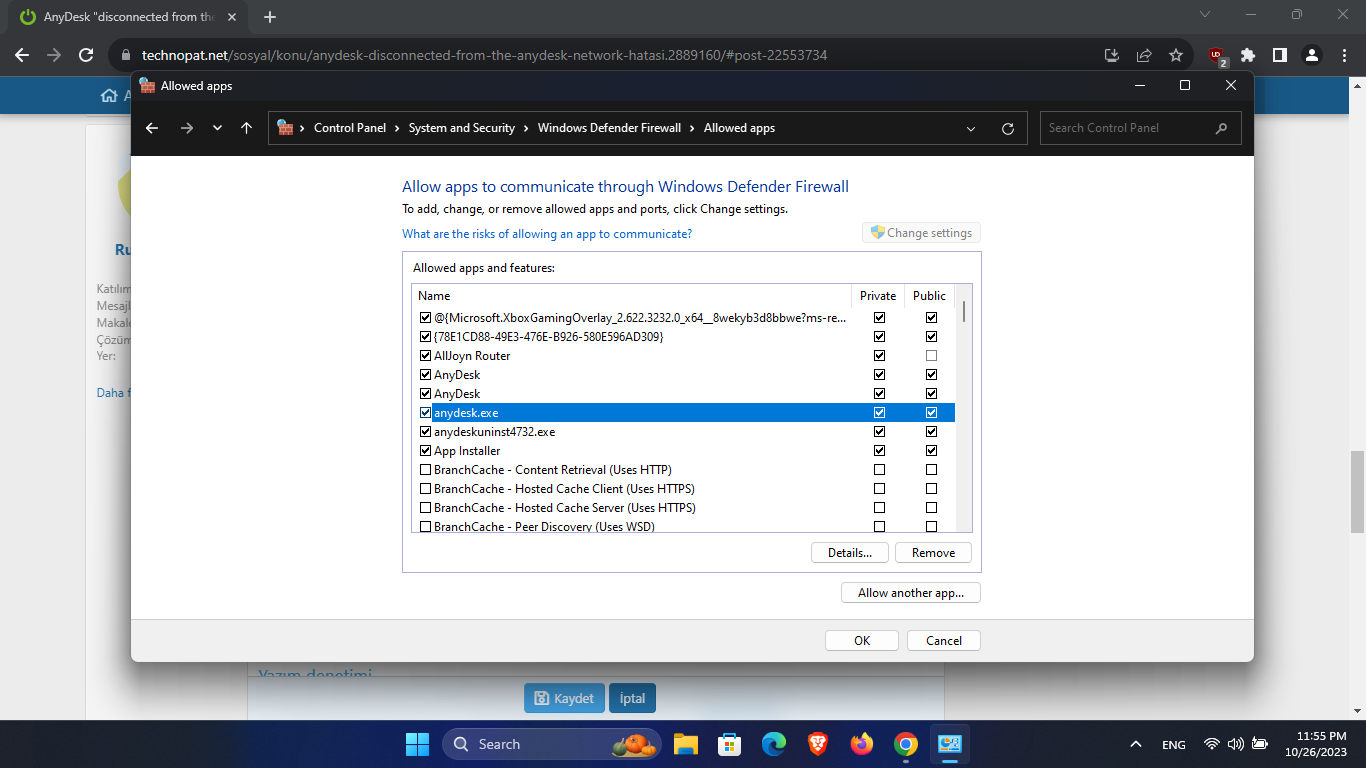Toggle the Chrome side panel icon
The height and width of the screenshot is (768, 1366).
(x=1279, y=55)
